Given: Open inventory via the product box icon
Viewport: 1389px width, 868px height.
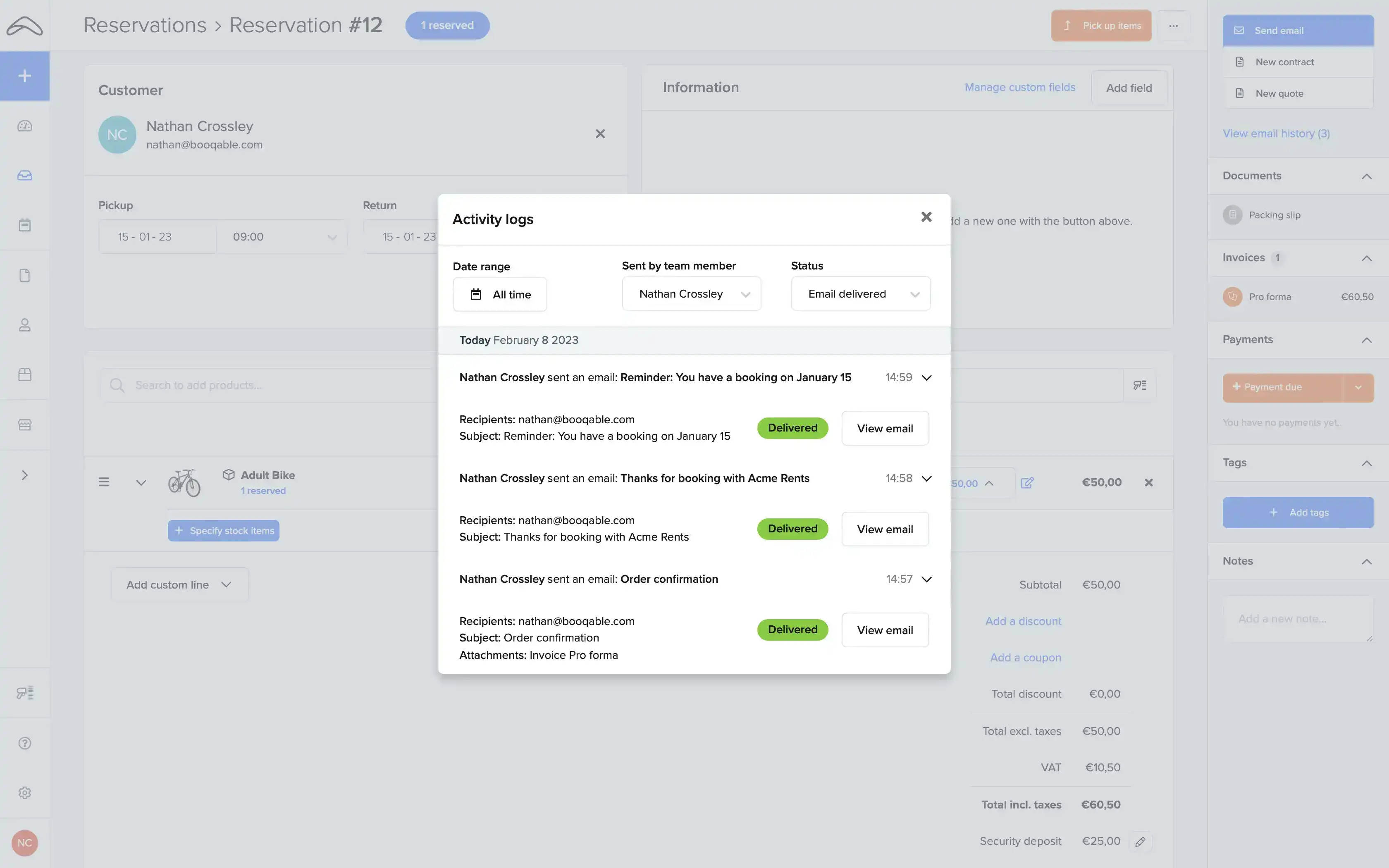Looking at the screenshot, I should point(25,374).
